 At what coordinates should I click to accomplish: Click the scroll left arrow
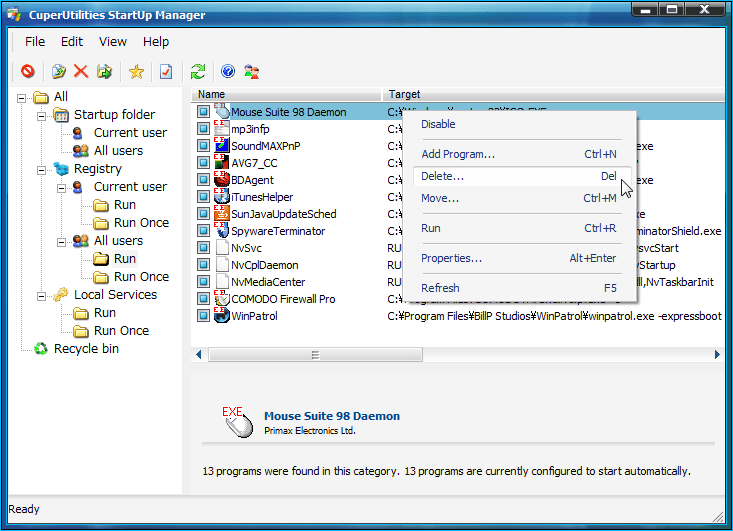tap(199, 355)
